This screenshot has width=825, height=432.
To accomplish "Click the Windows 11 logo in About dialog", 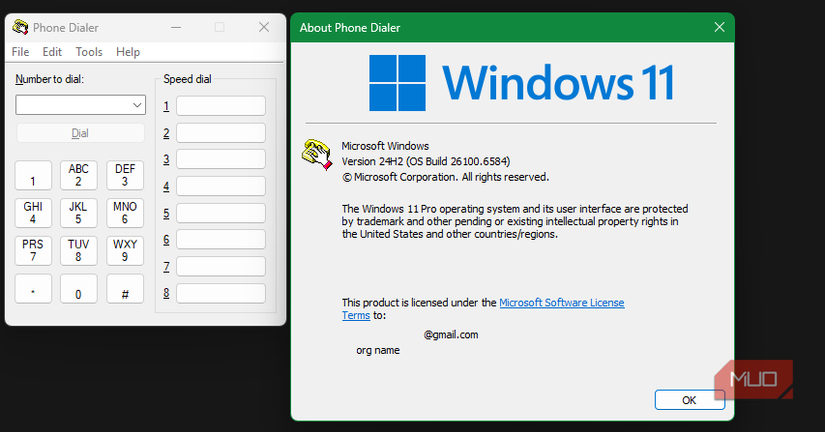I will (521, 83).
